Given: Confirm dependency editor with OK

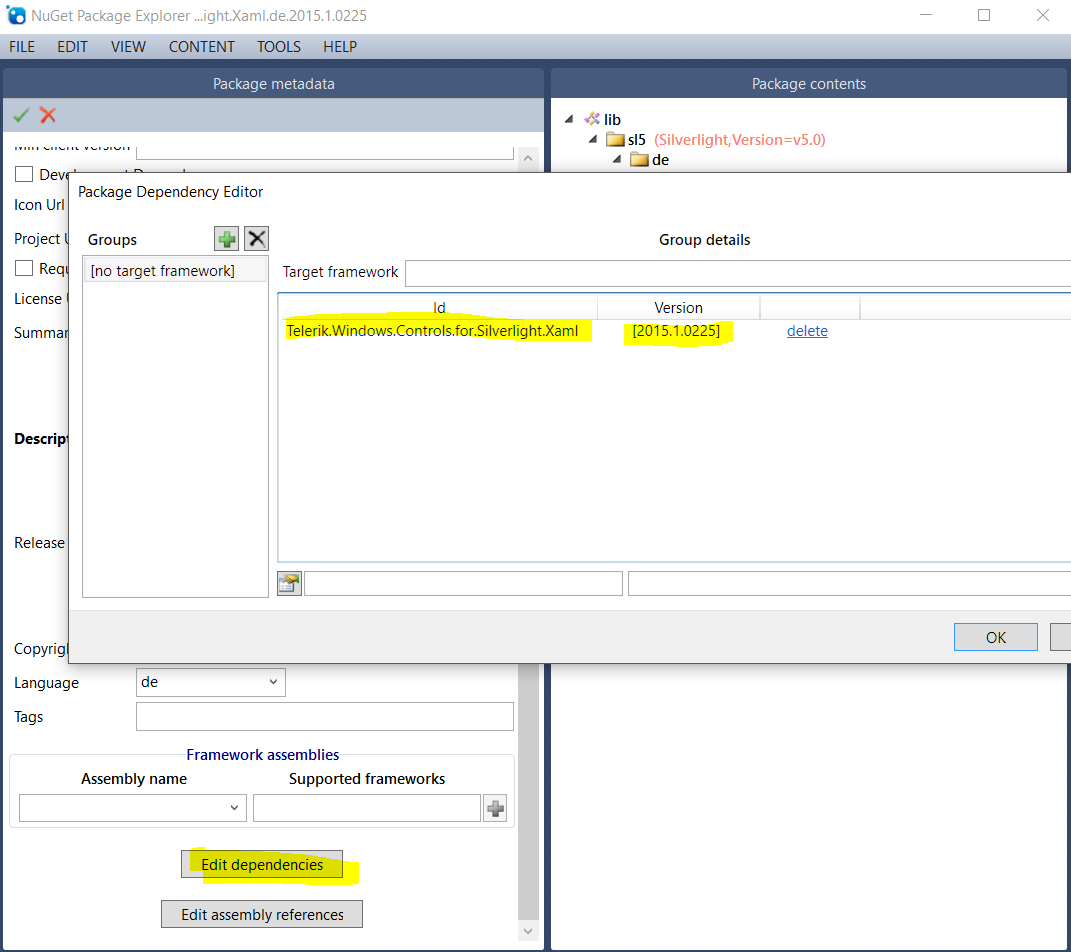Looking at the screenshot, I should point(995,637).
